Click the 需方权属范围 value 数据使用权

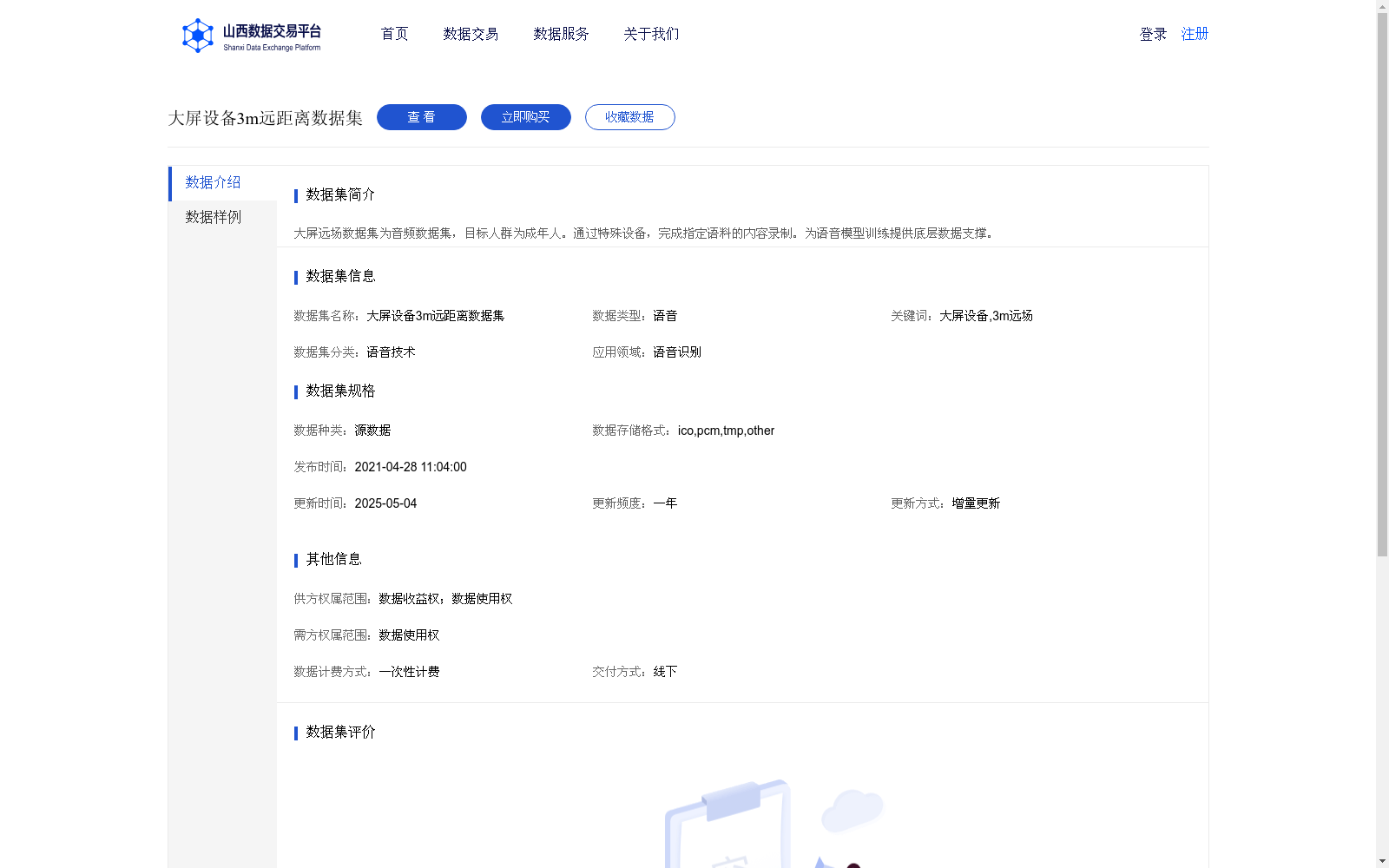[409, 635]
